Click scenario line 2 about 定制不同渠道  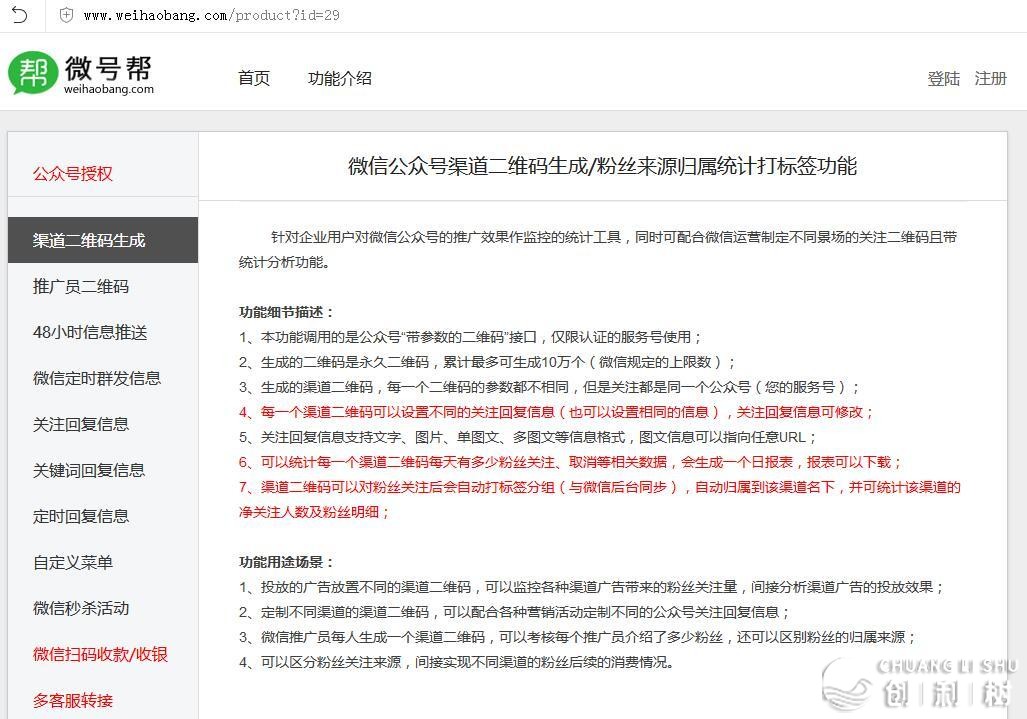[514, 612]
